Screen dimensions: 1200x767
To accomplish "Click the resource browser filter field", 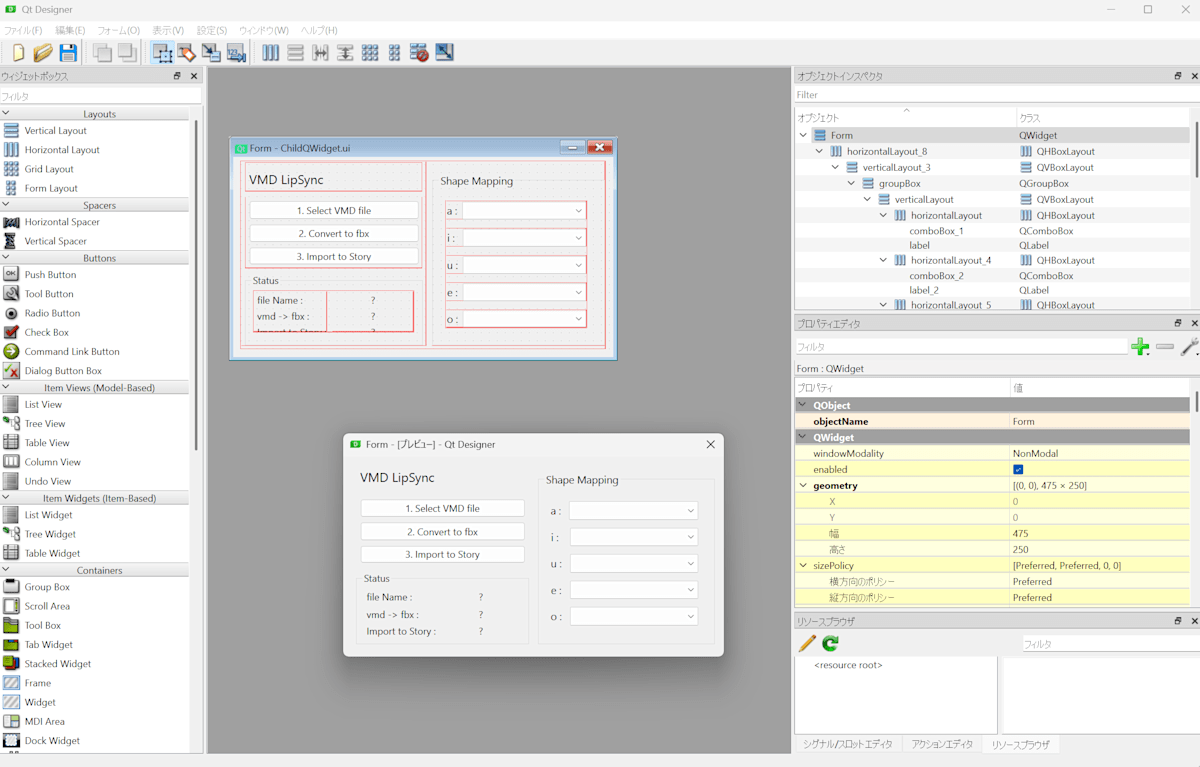I will (1109, 645).
